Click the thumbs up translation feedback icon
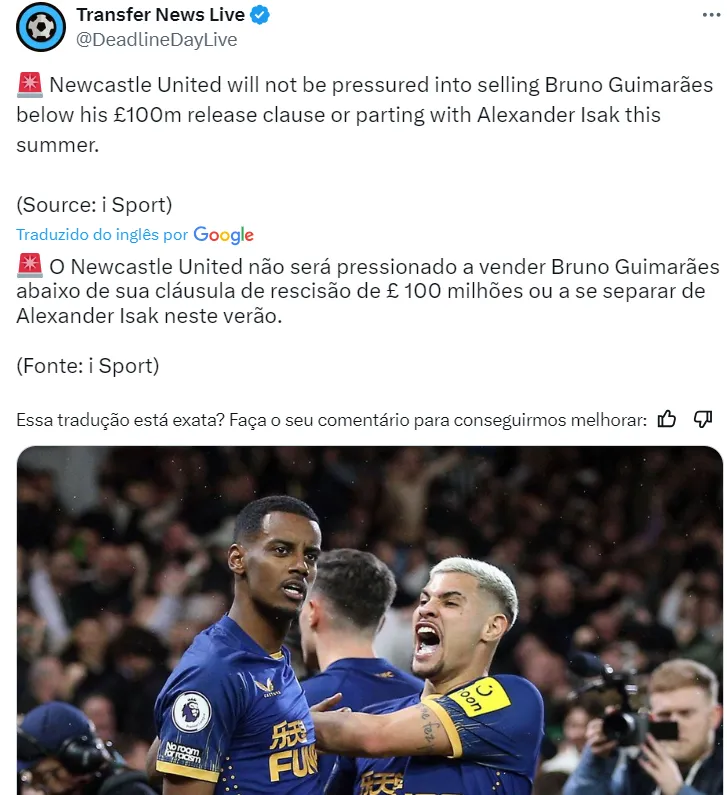727x795 pixels. (x=667, y=419)
